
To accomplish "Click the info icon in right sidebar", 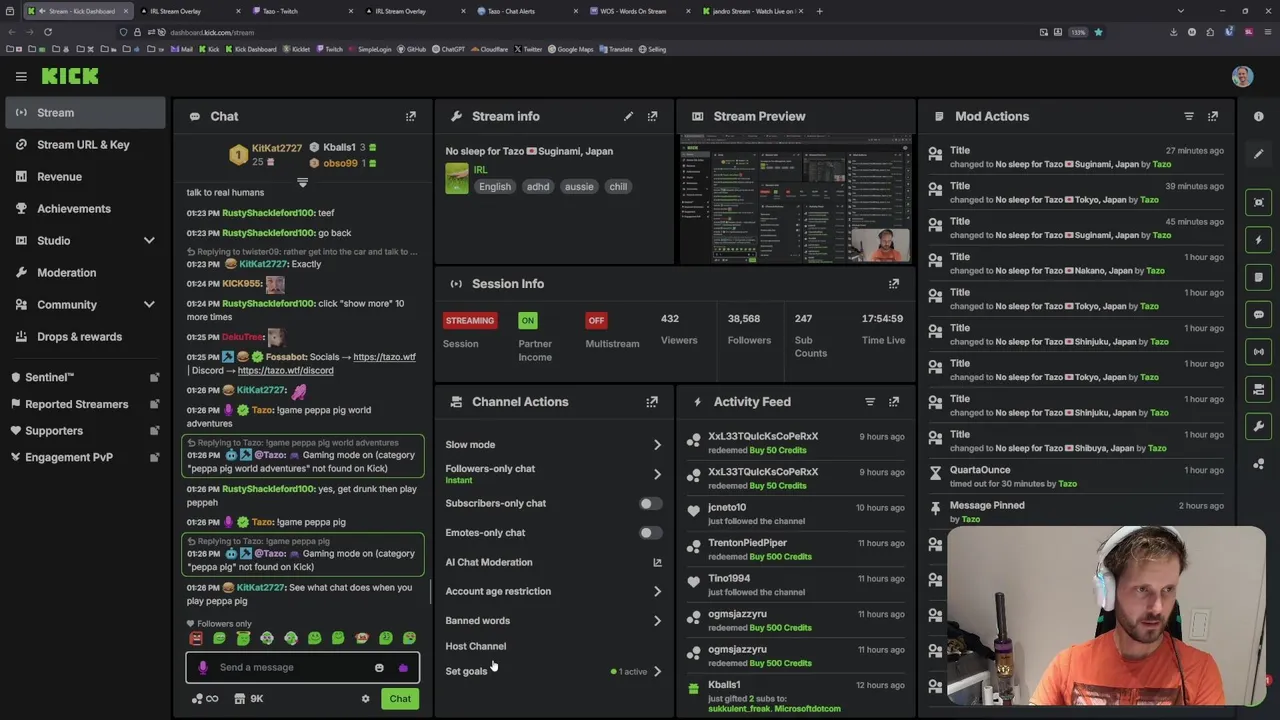I will coord(1259,116).
